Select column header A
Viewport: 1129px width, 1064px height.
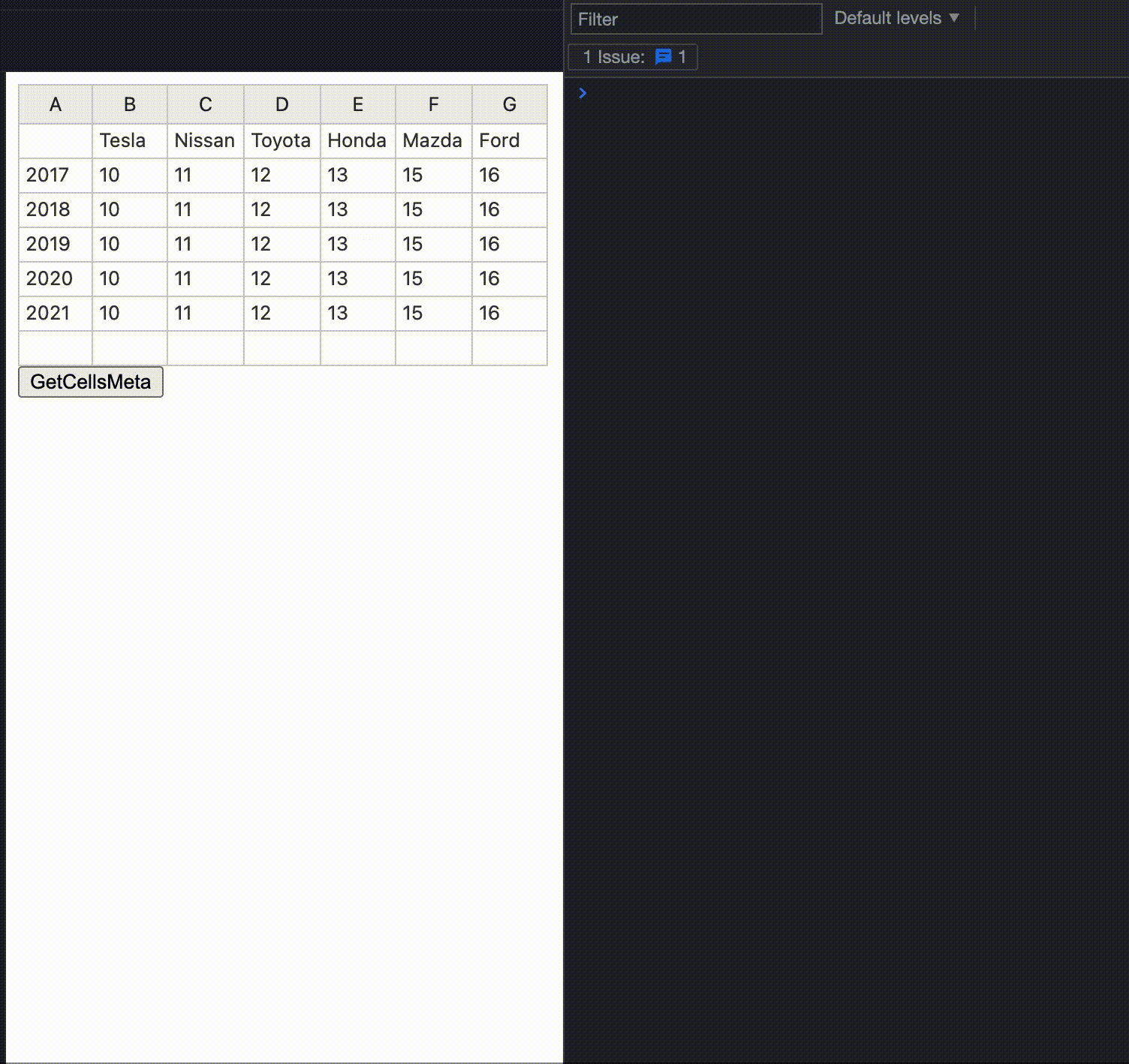[56, 104]
